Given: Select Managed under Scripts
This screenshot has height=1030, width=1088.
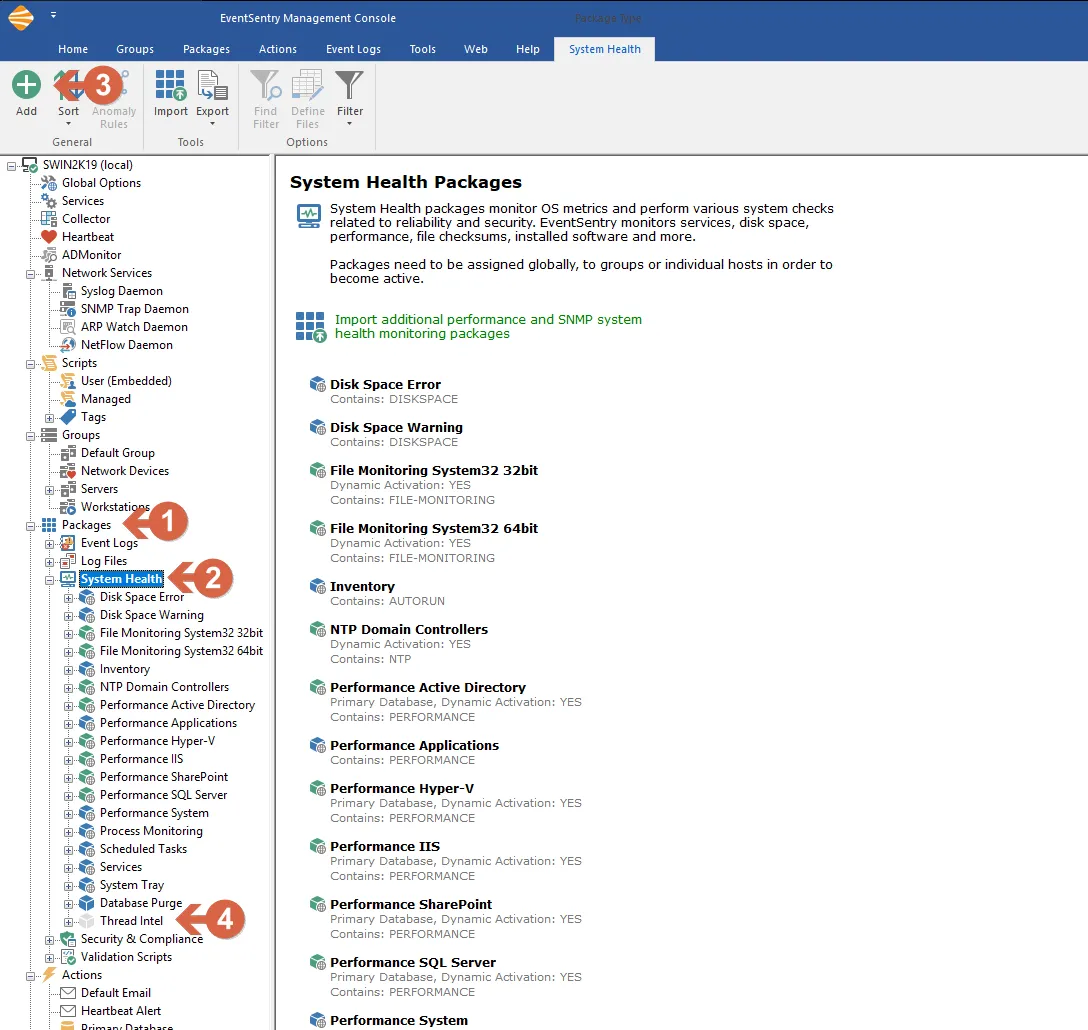Looking at the screenshot, I should (105, 399).
